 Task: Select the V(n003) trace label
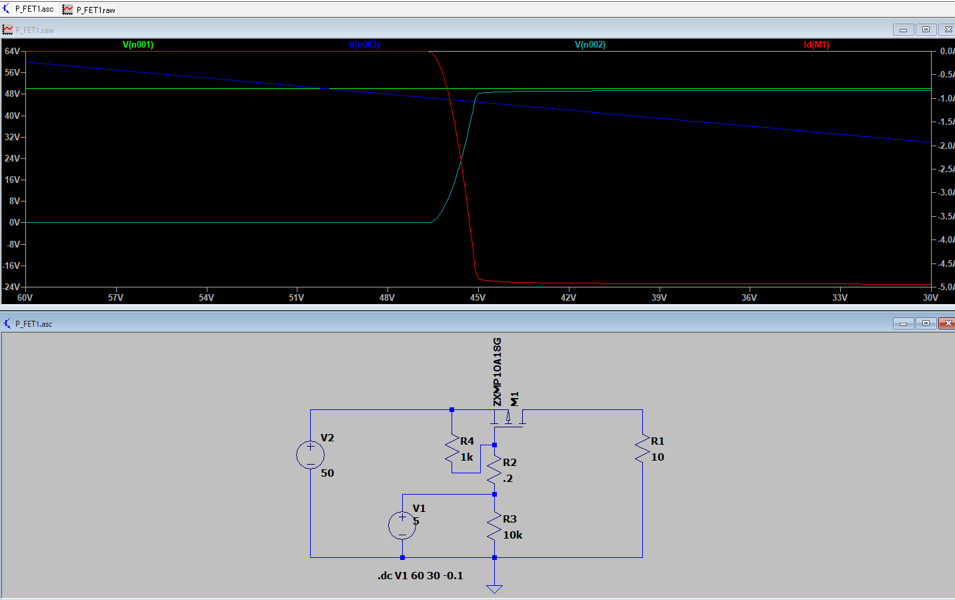coord(364,44)
